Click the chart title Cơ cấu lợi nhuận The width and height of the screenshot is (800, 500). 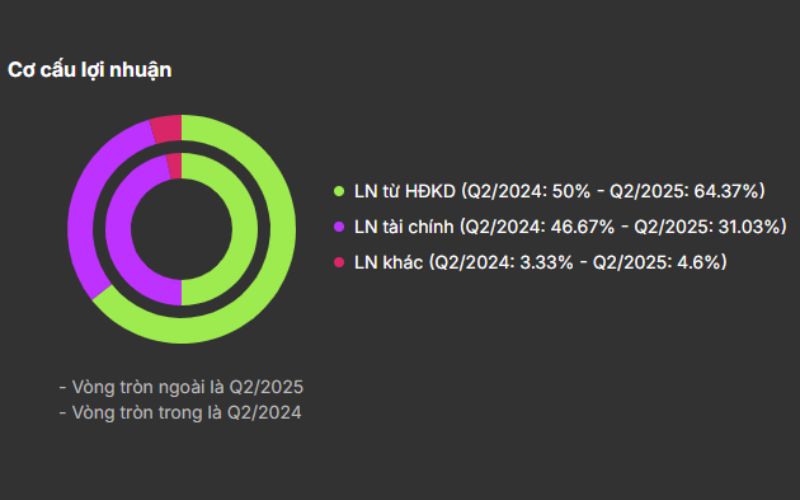[90, 69]
